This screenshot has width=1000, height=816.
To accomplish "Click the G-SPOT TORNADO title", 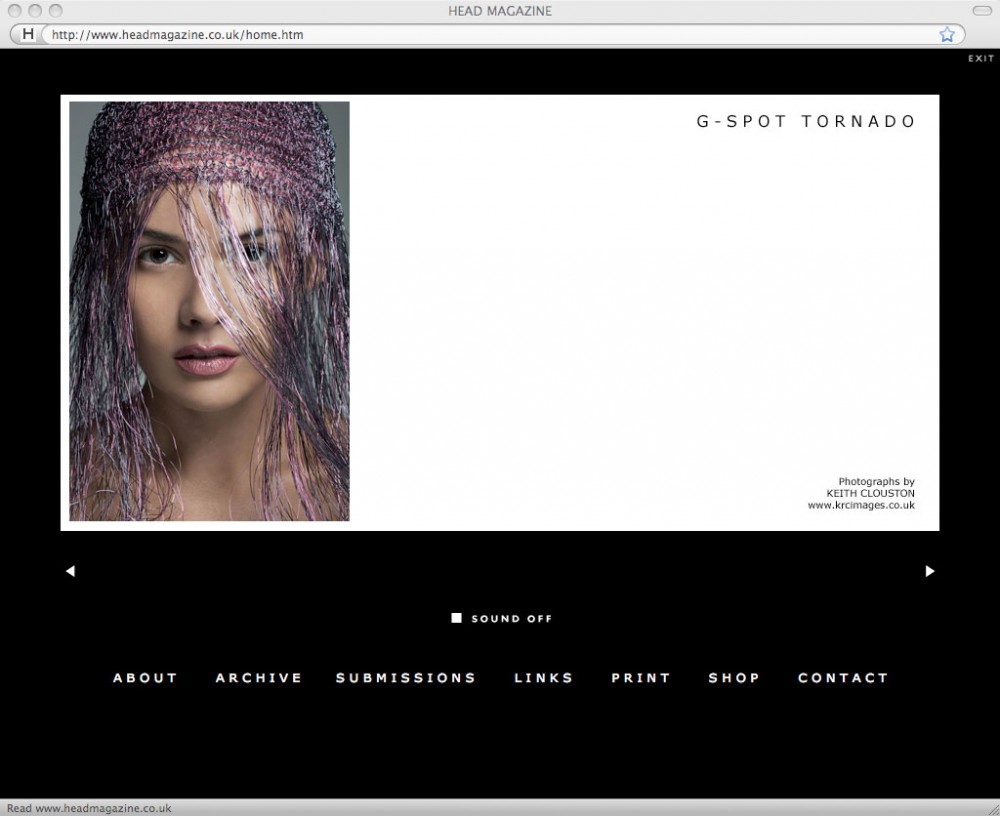I will click(806, 121).
